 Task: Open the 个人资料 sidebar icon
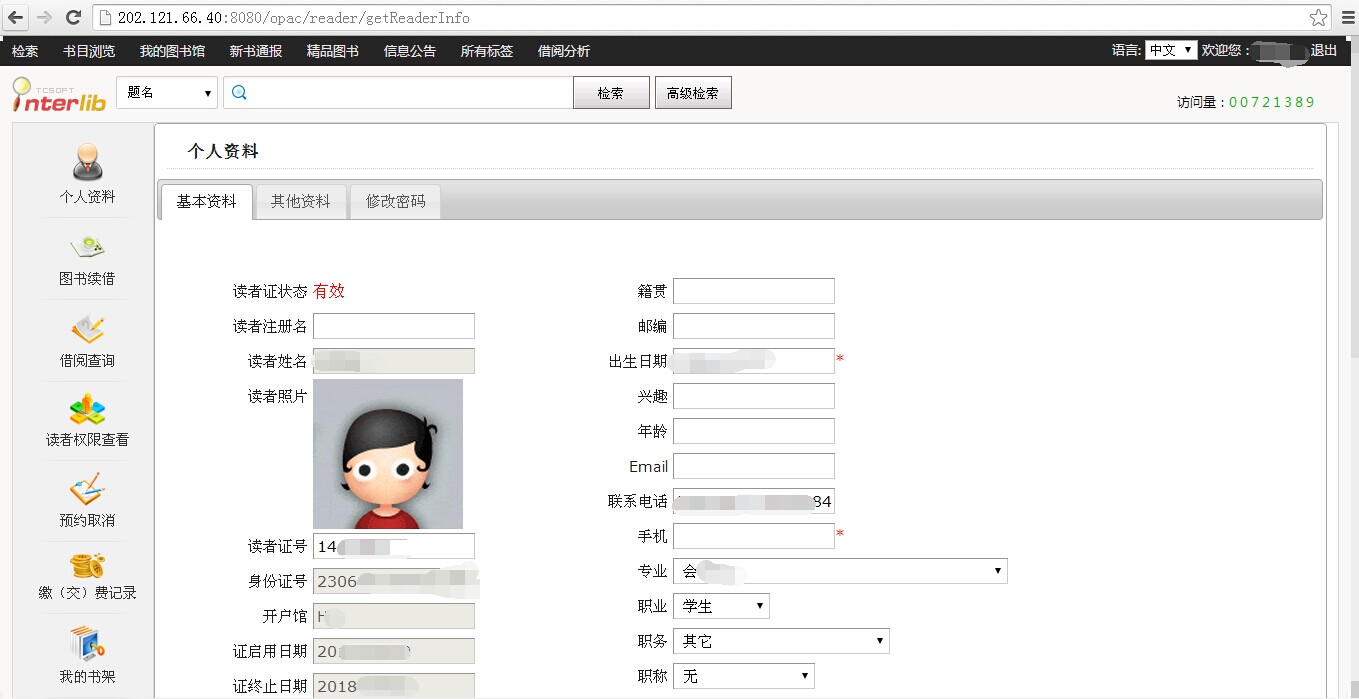click(x=87, y=162)
